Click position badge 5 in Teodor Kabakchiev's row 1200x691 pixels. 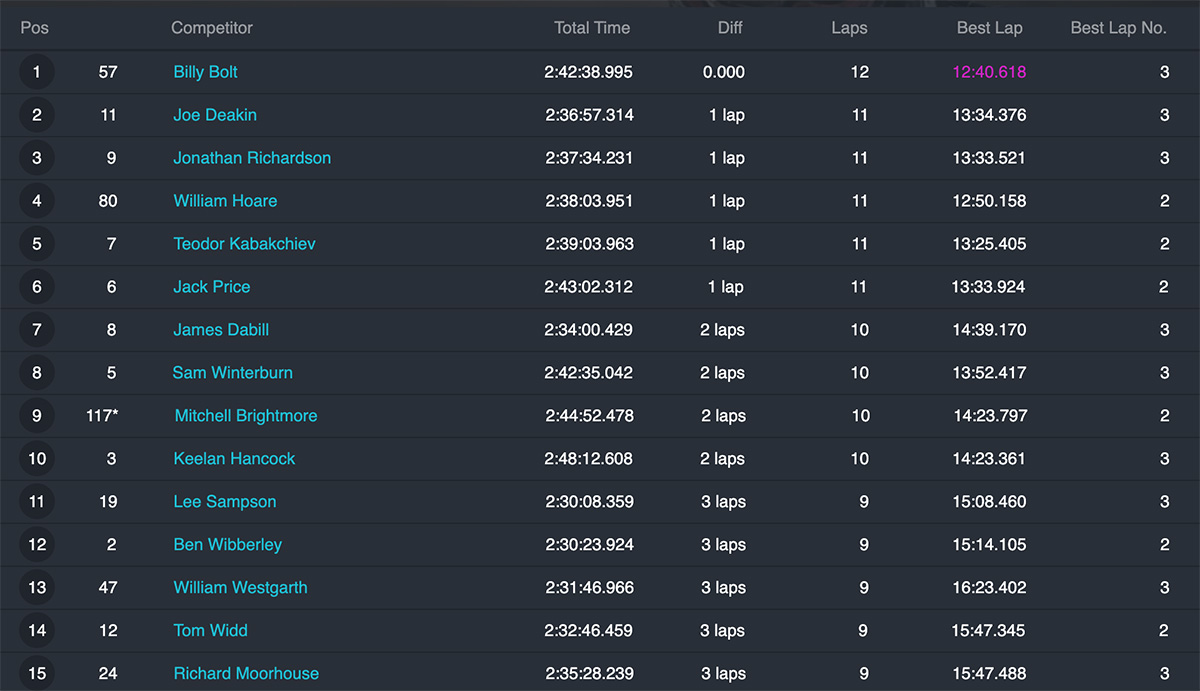click(x=37, y=244)
